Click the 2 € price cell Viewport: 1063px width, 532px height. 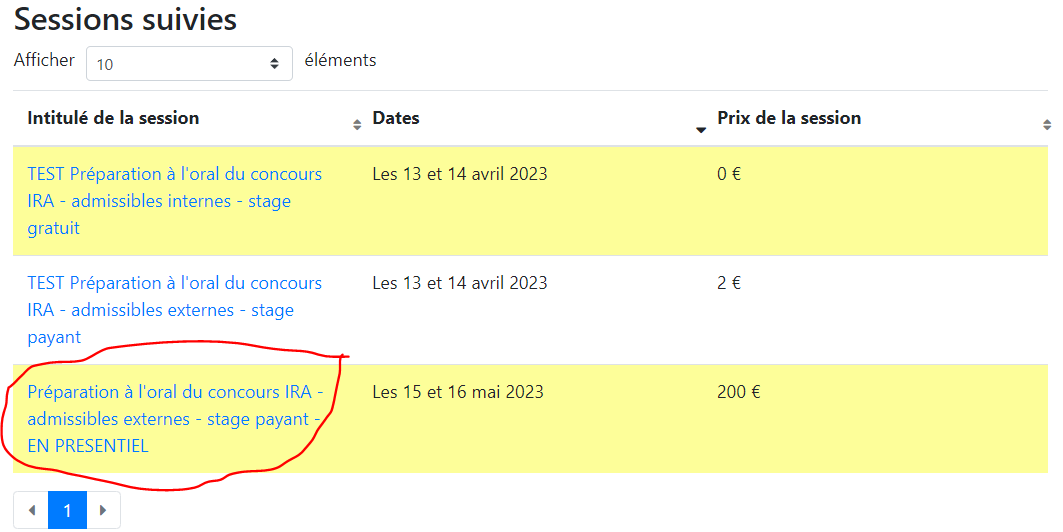coord(729,283)
